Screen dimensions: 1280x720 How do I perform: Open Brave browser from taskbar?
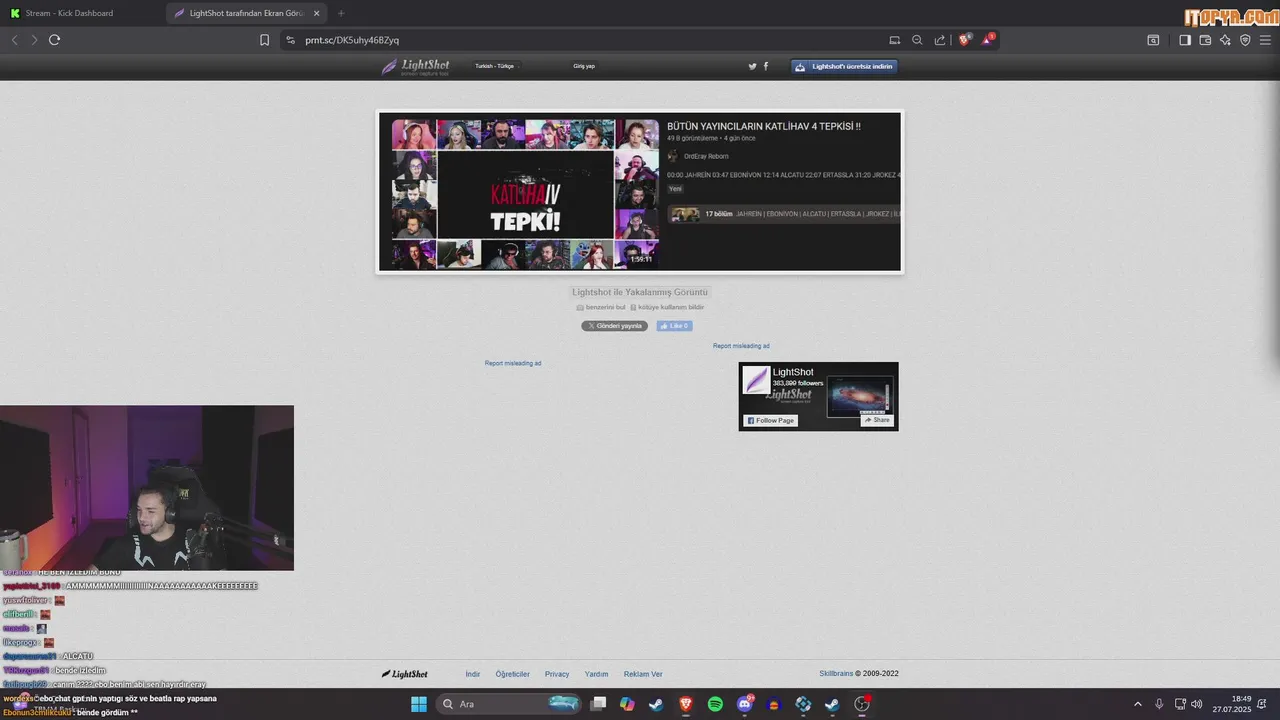click(x=686, y=704)
